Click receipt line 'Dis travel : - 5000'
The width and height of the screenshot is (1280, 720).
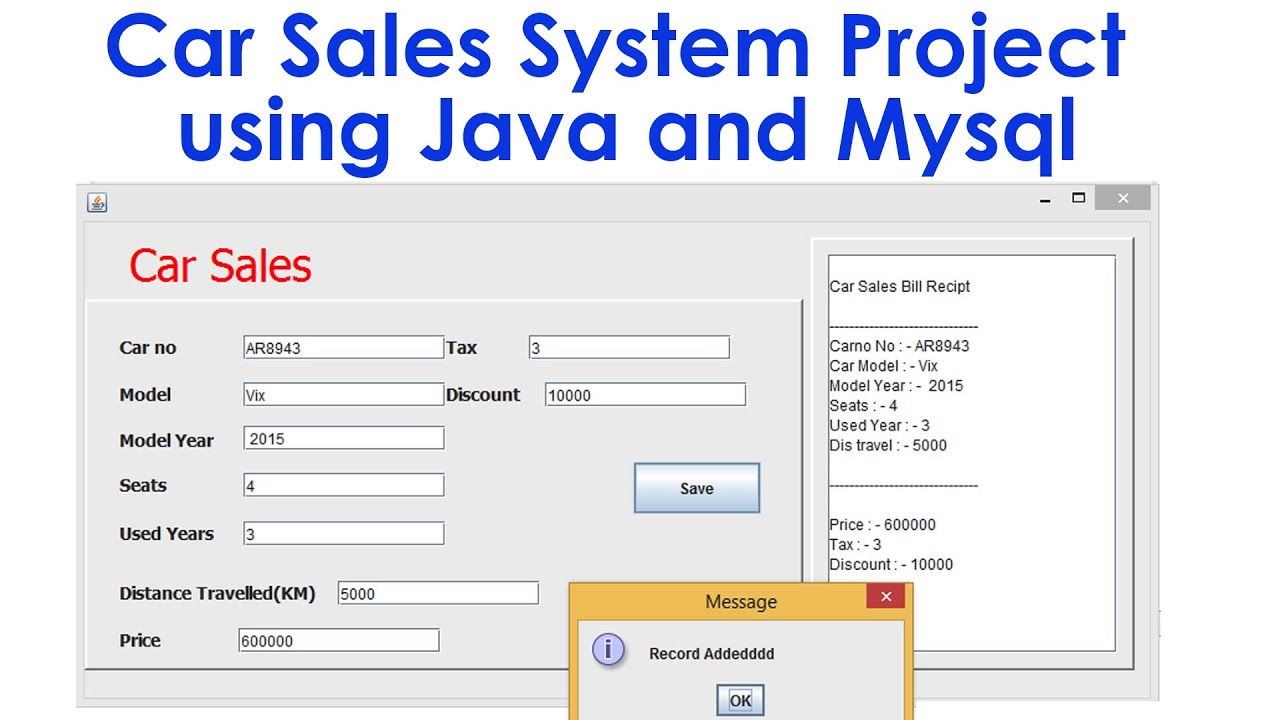pyautogui.click(x=888, y=445)
